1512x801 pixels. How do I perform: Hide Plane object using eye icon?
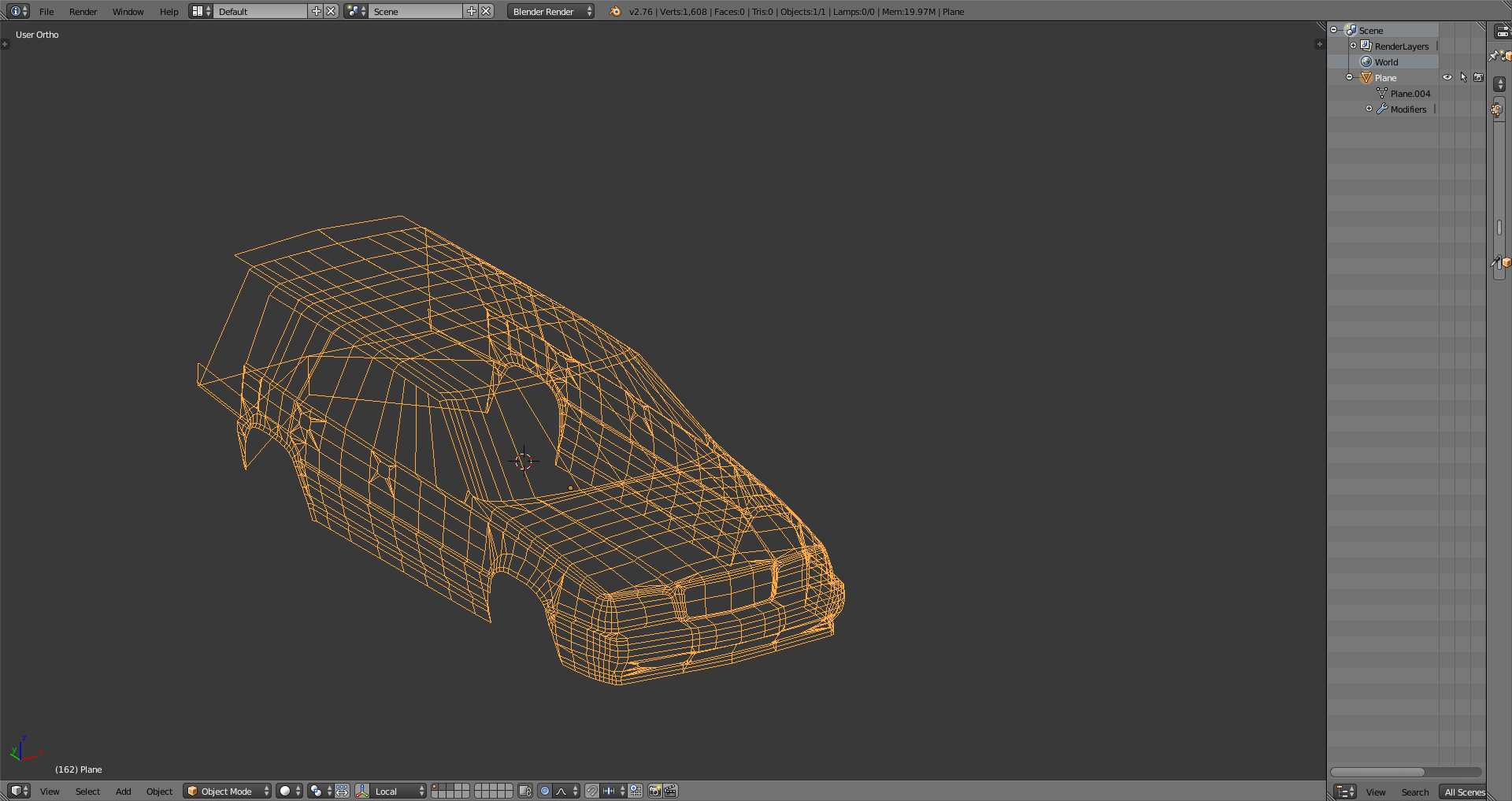coord(1447,78)
